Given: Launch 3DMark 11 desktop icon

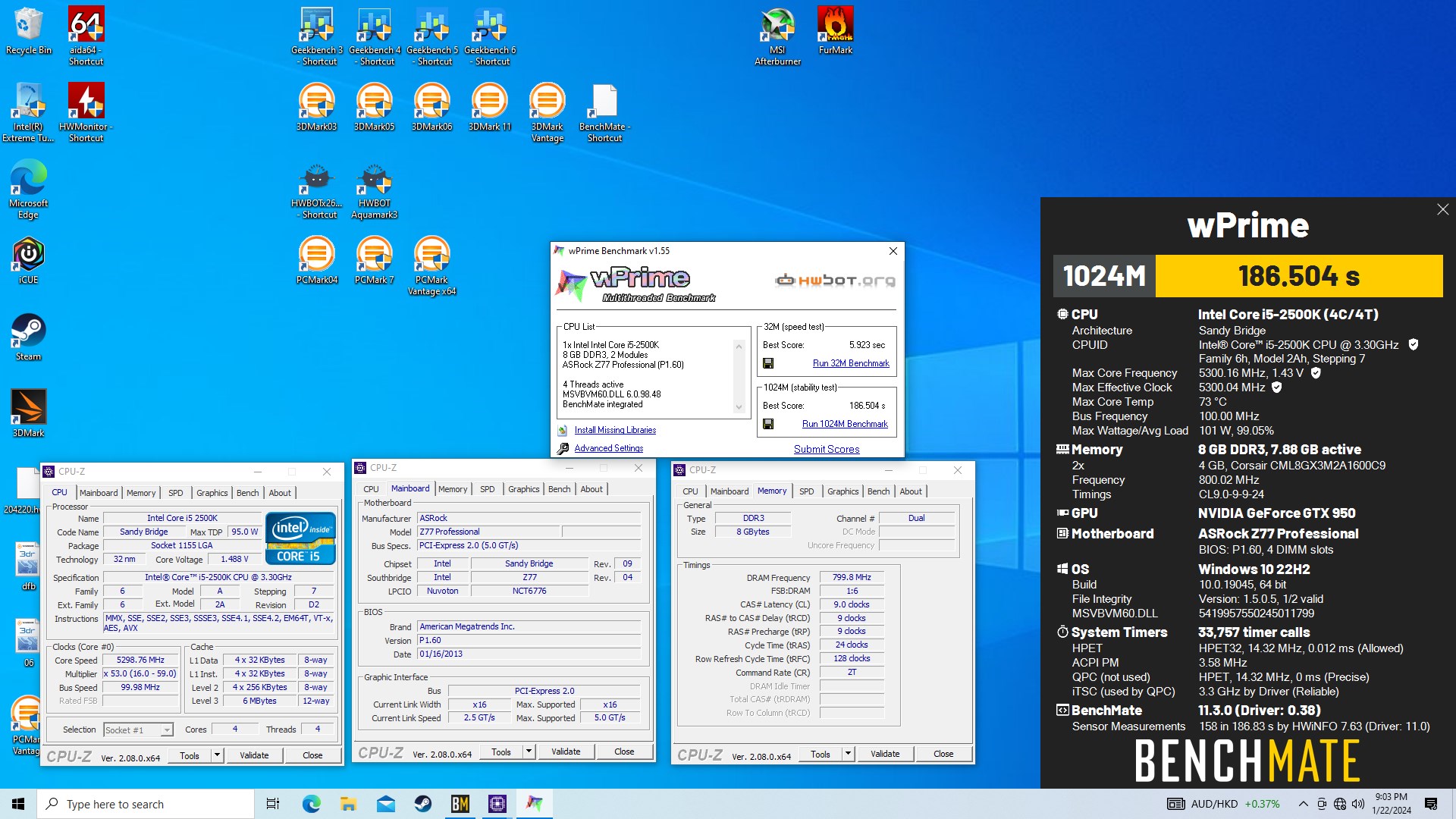Looking at the screenshot, I should point(490,107).
